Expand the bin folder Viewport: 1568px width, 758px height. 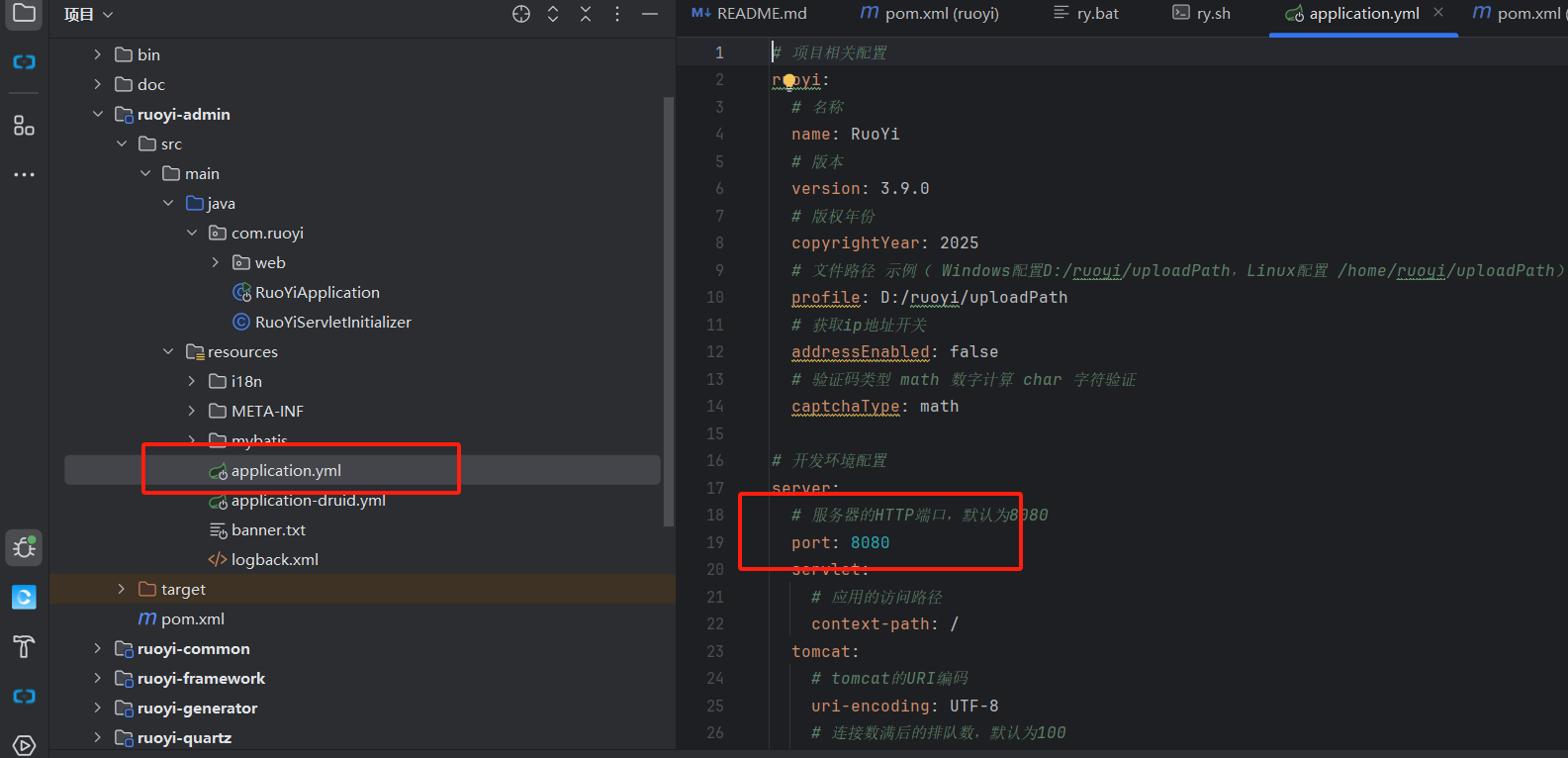[x=97, y=54]
